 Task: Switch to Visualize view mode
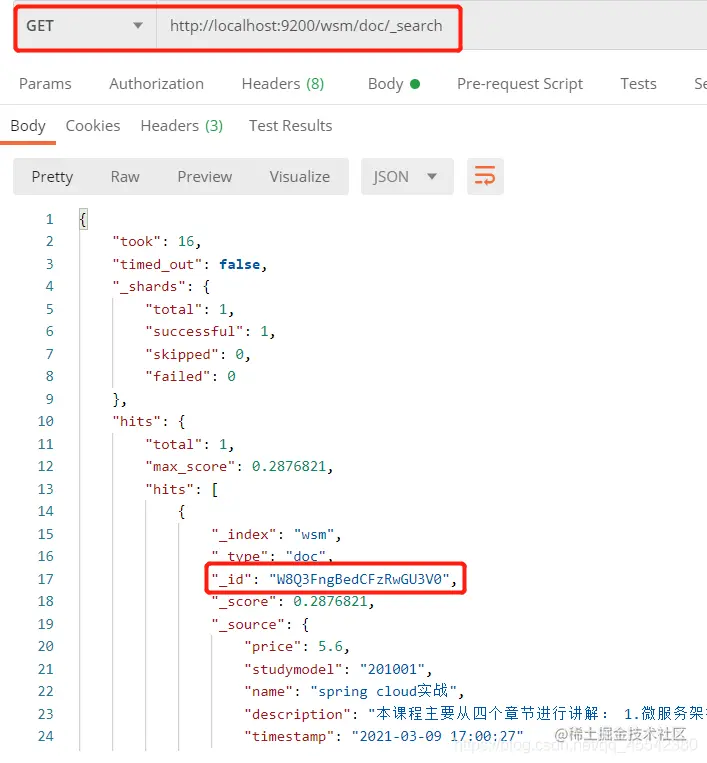coord(300,177)
